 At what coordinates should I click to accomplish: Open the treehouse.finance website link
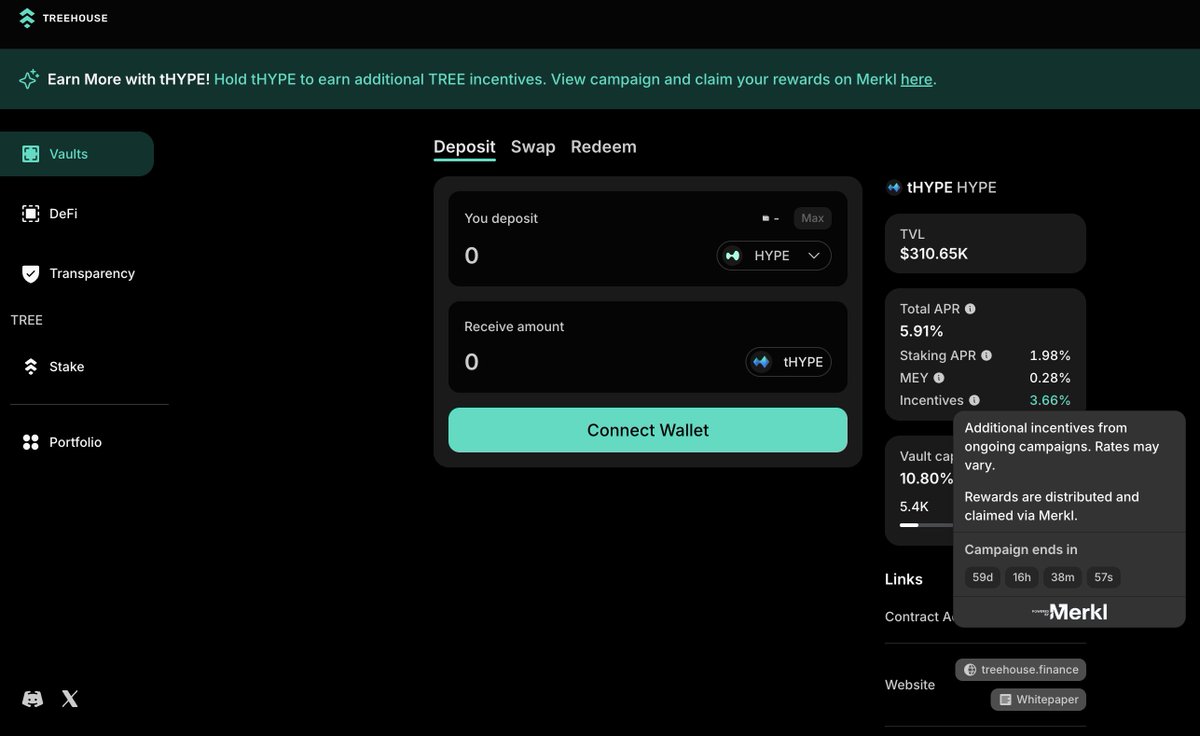[x=1021, y=670]
